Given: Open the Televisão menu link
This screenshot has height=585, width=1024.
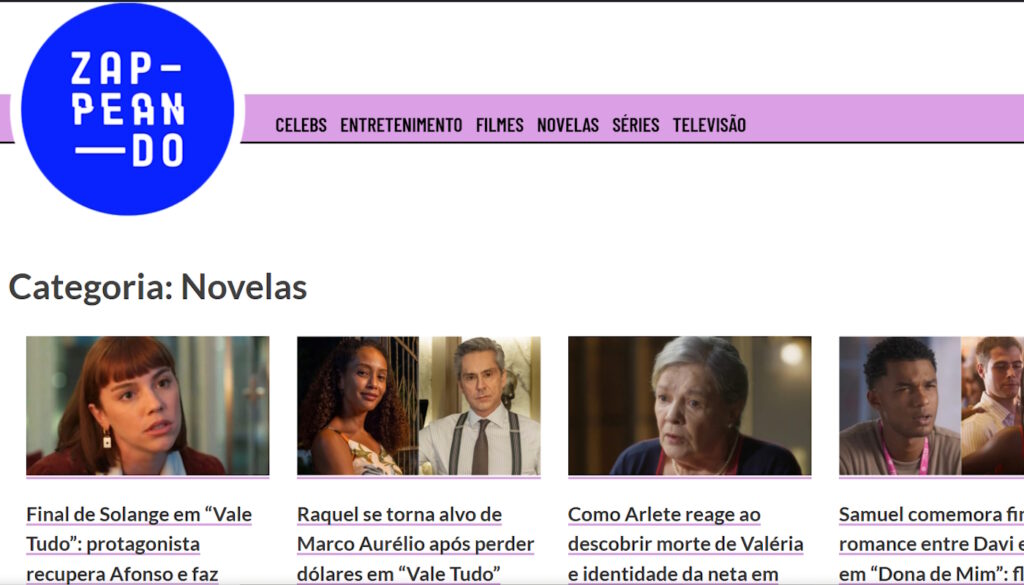Looking at the screenshot, I should click(709, 124).
